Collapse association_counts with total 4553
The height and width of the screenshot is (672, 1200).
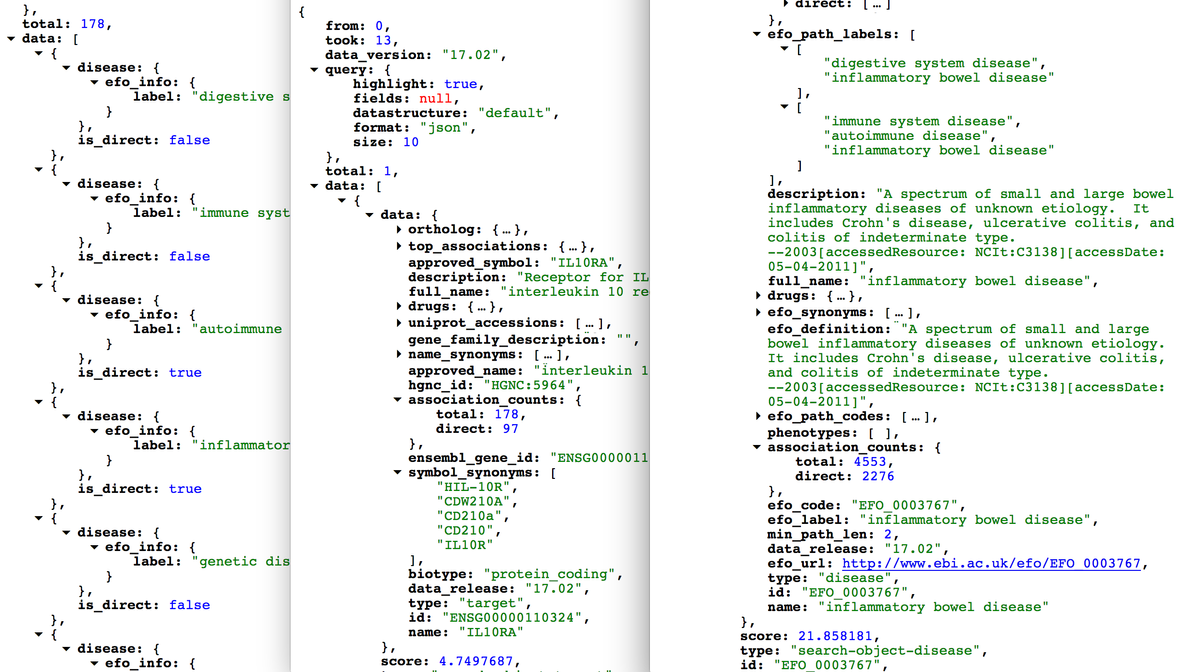pos(757,448)
